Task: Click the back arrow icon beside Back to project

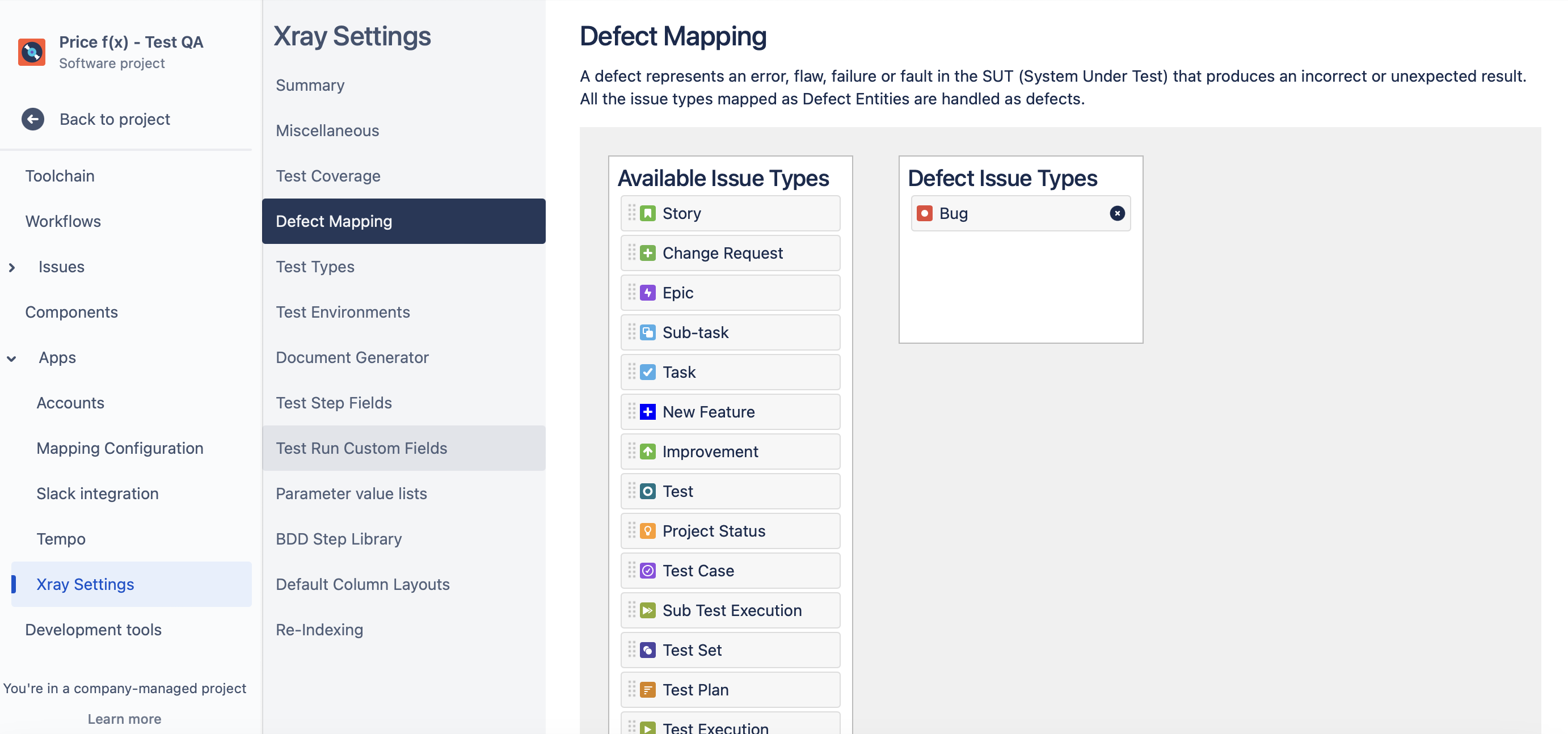Action: pos(33,119)
